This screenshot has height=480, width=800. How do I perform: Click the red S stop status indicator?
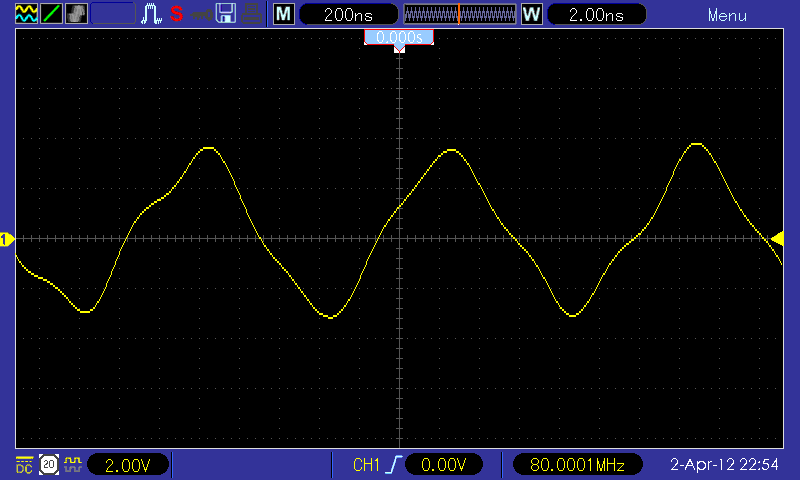click(177, 14)
